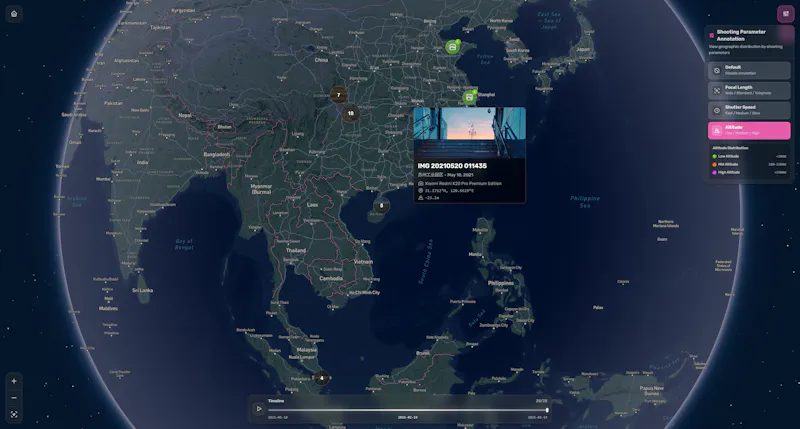The height and width of the screenshot is (429, 800).
Task: Open the cluster marker labeled 7
Action: coord(338,95)
